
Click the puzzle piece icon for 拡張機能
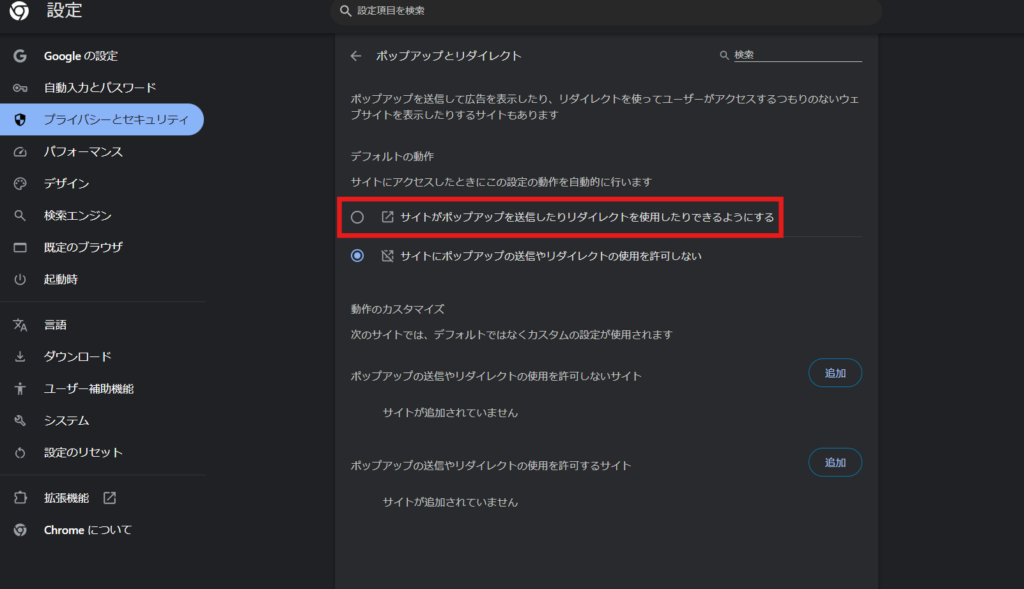pyautogui.click(x=20, y=498)
